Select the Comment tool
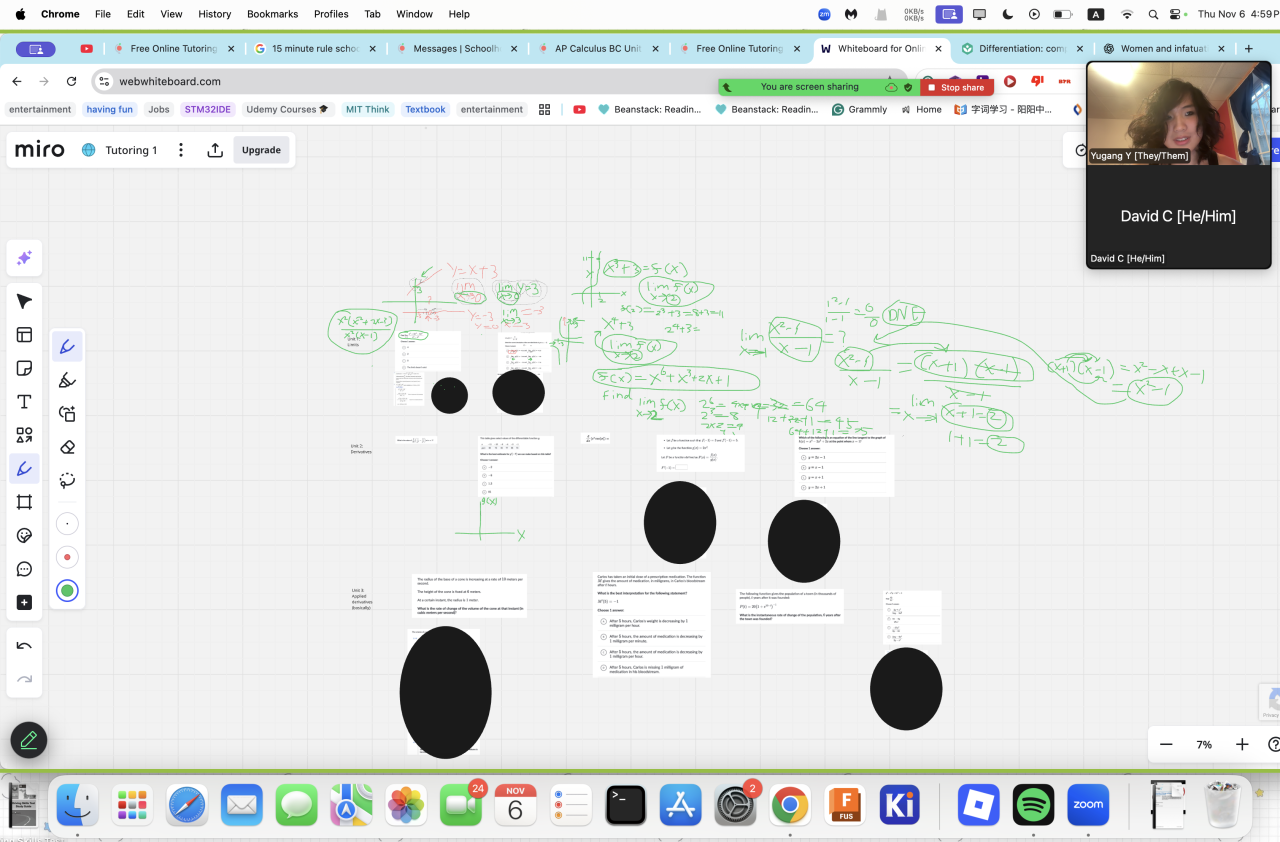The height and width of the screenshot is (842, 1280). 24,569
